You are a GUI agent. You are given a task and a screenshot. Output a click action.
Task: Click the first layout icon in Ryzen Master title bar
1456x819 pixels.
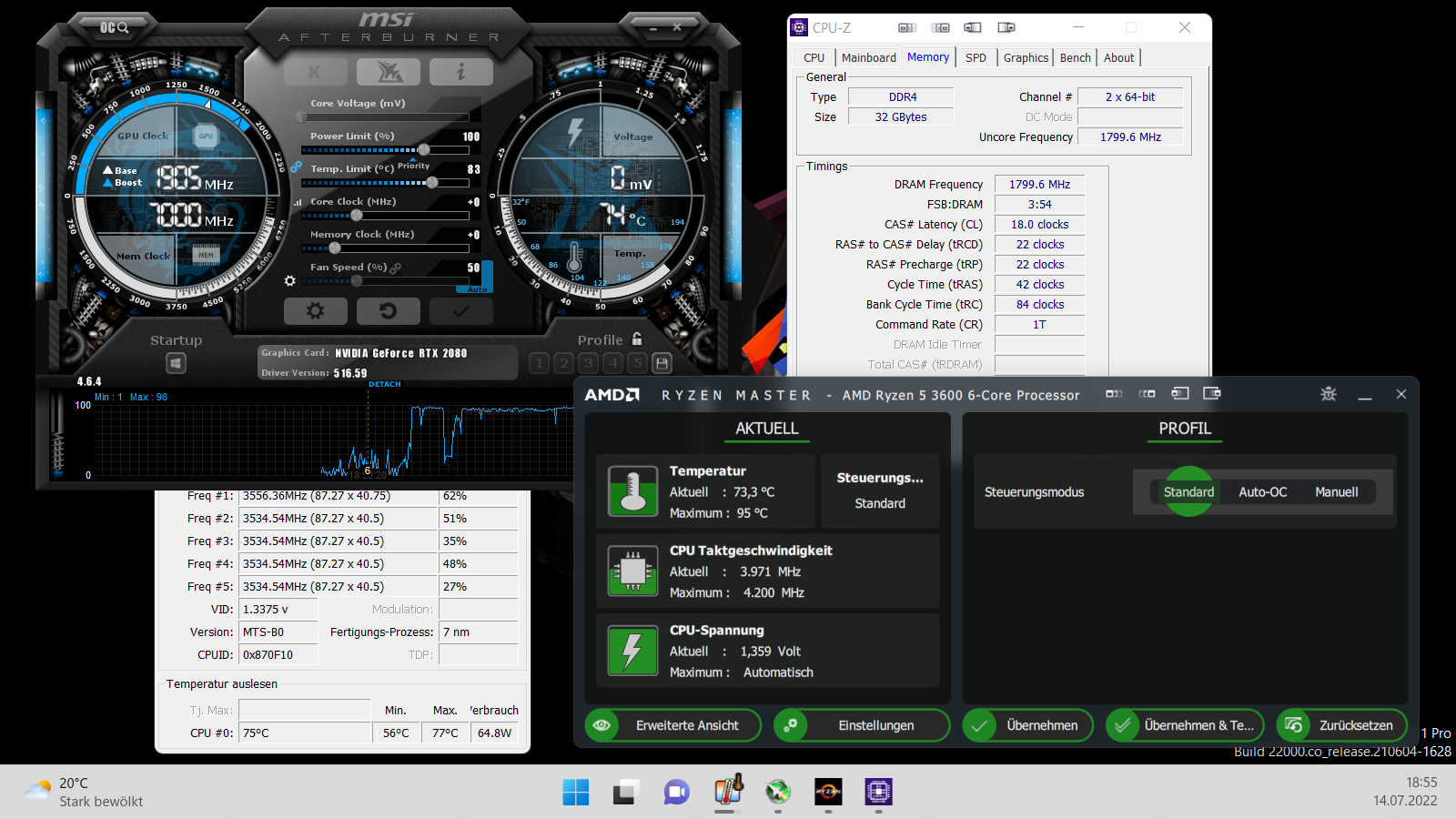1114,394
